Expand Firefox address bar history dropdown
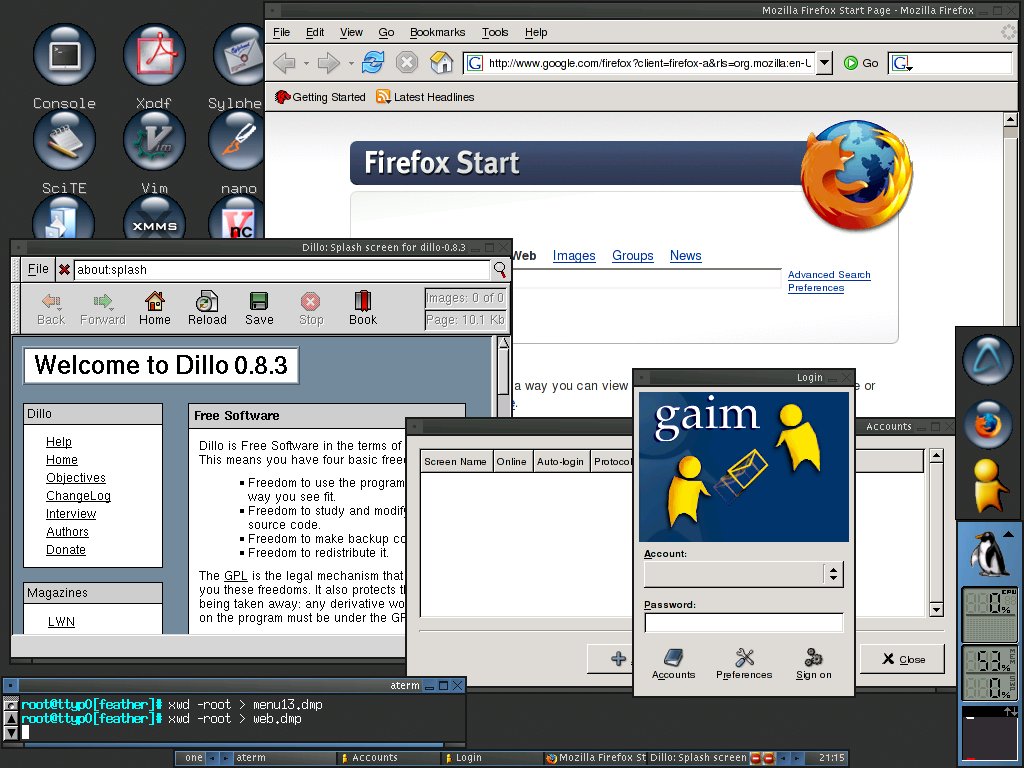 [x=824, y=63]
